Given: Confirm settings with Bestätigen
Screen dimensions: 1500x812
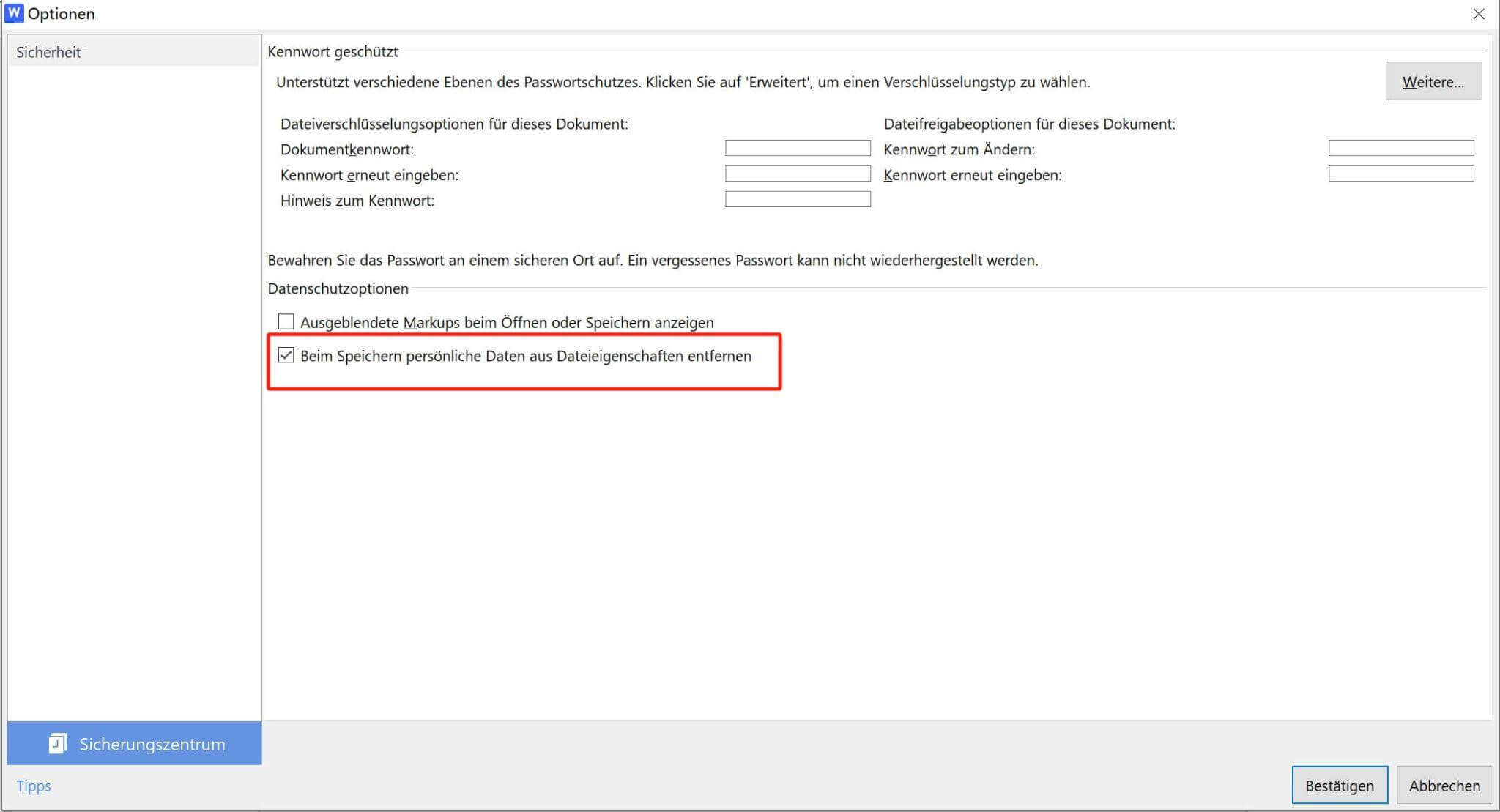Looking at the screenshot, I should click(1339, 785).
